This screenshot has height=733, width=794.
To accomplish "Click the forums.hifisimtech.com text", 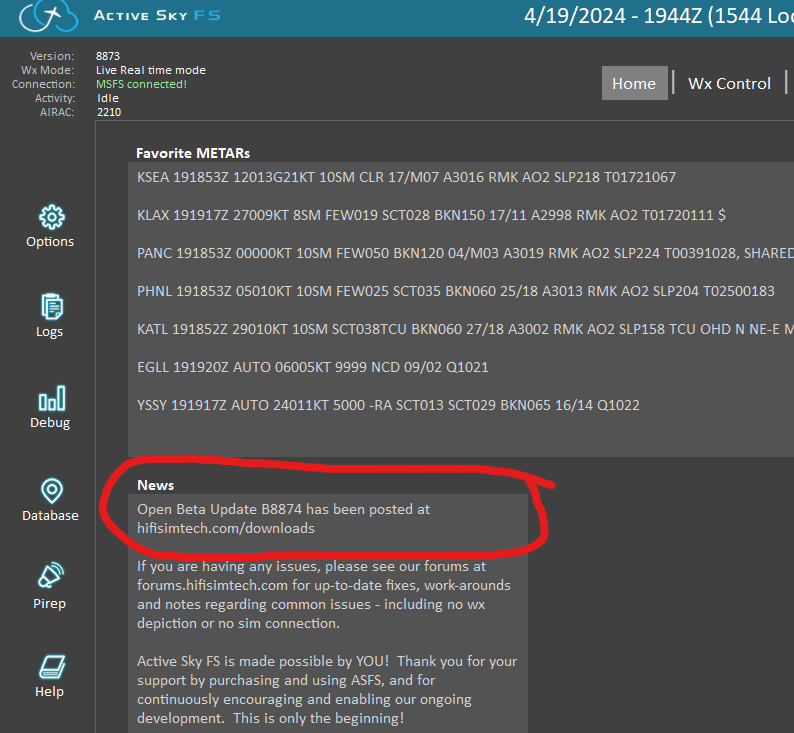I will (212, 585).
